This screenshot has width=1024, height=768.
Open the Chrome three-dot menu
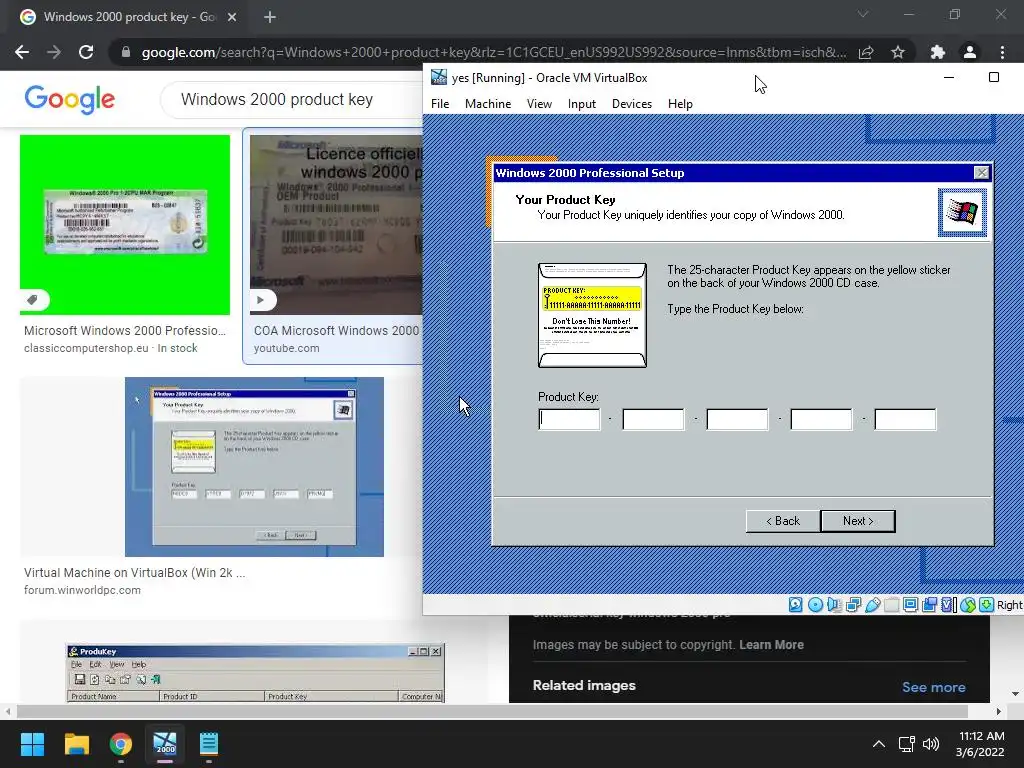1002,52
